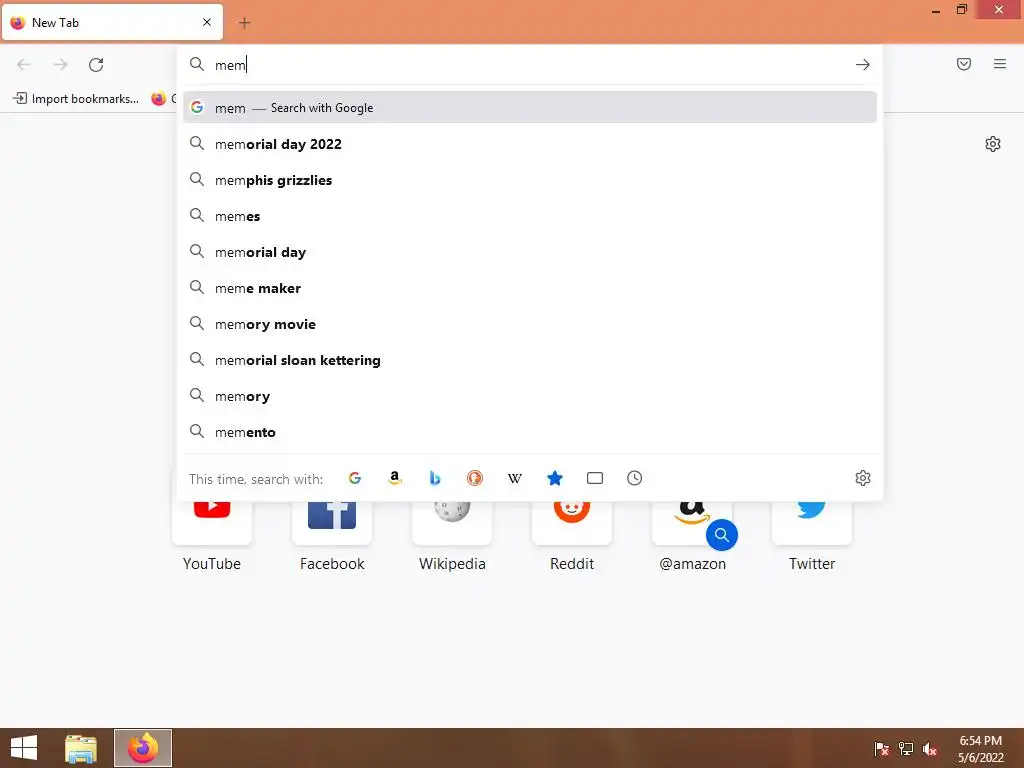Click into the address bar text 'mem'
This screenshot has width=1024, height=768.
point(231,65)
